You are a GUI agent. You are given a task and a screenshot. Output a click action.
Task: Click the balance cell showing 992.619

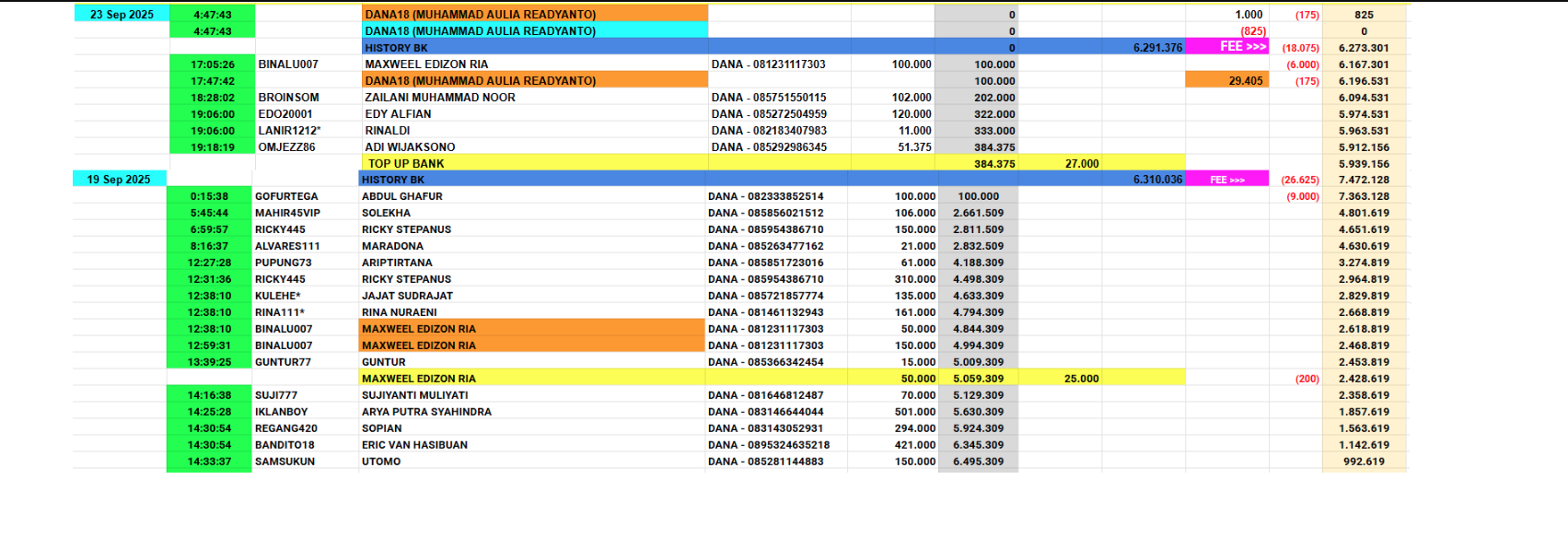click(1363, 462)
